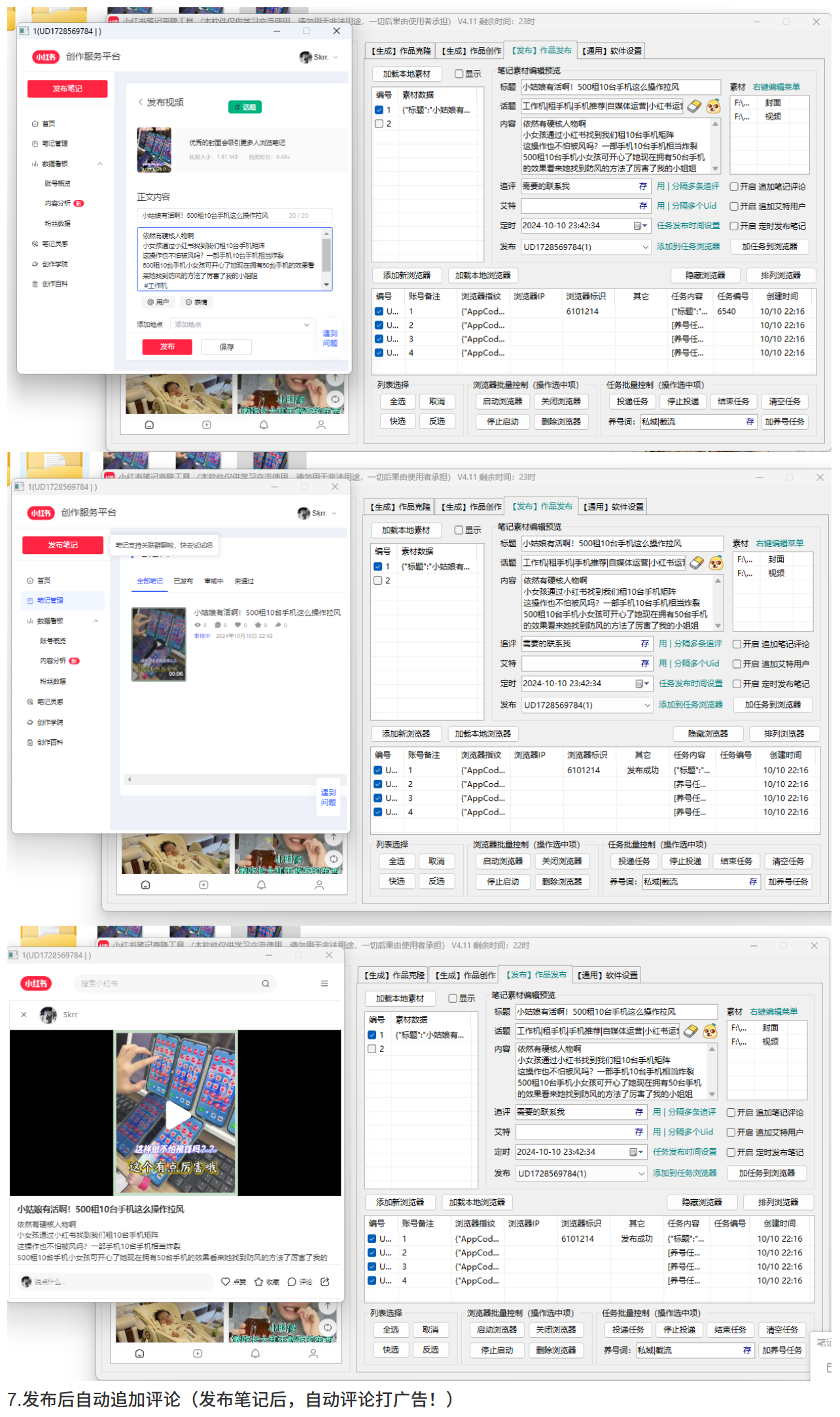The height and width of the screenshot is (1417, 840).
Task: Select the 全部笔记 tab
Action: pos(150,581)
